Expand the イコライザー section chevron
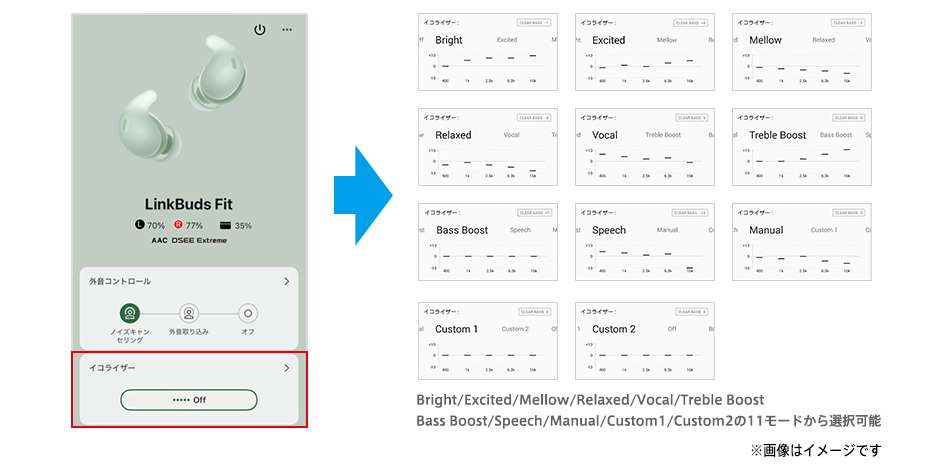 point(286,368)
